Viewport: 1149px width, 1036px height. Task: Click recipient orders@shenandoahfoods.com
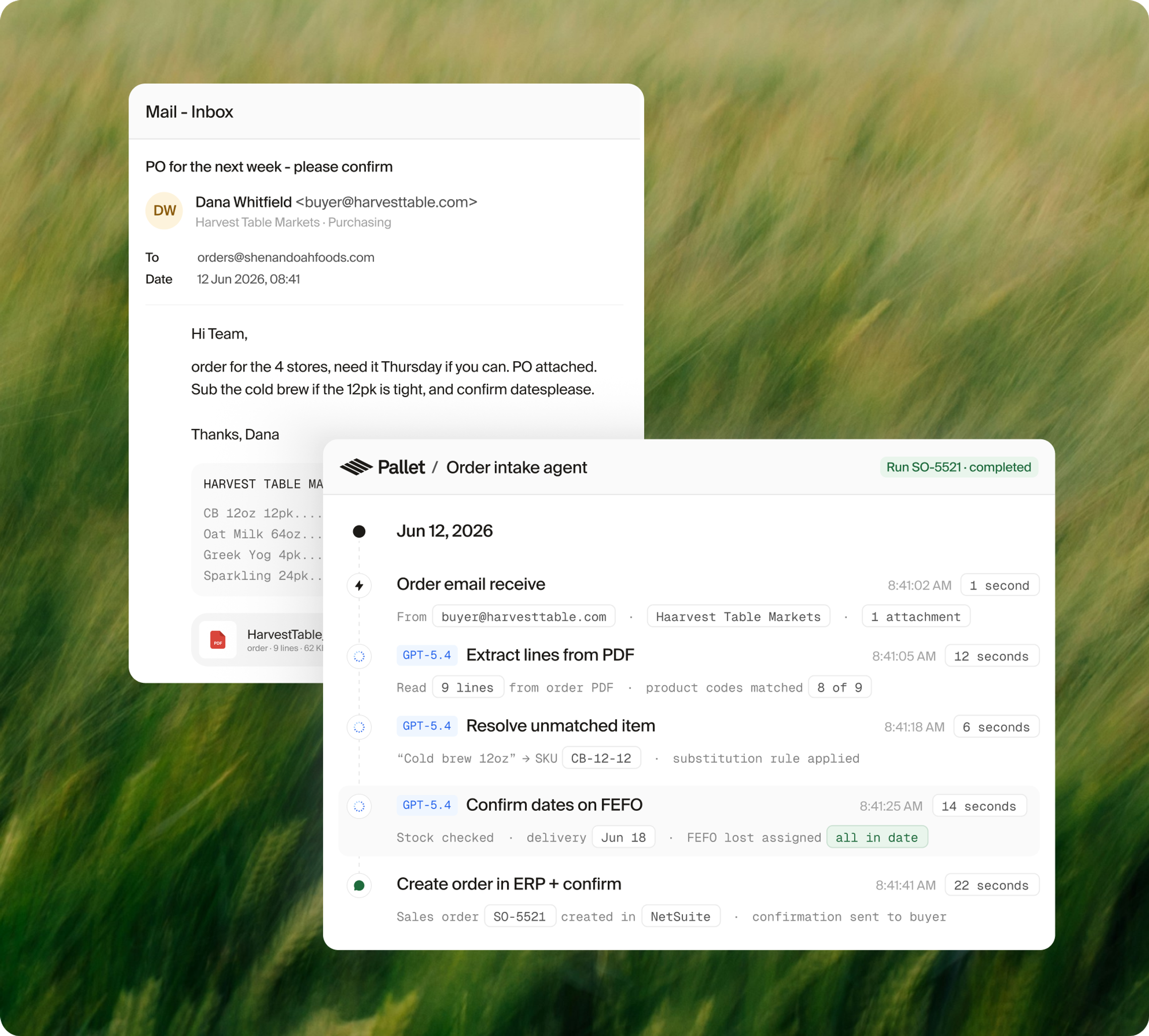coord(286,257)
